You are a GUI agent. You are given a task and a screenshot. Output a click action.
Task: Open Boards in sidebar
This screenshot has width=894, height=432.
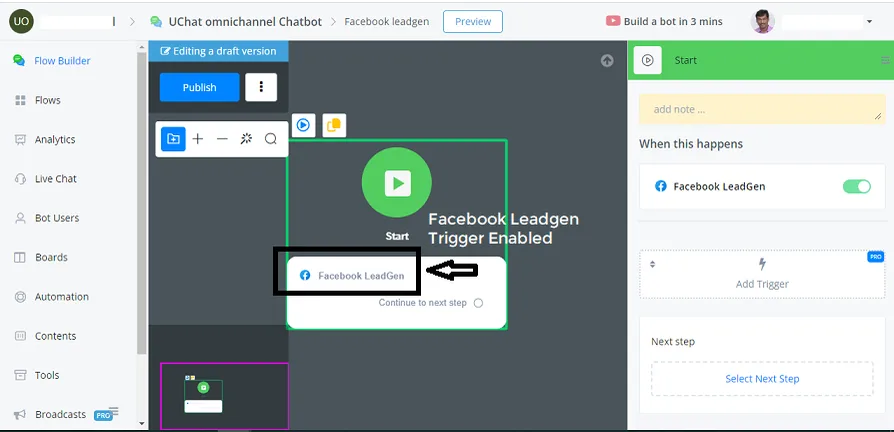[51, 258]
